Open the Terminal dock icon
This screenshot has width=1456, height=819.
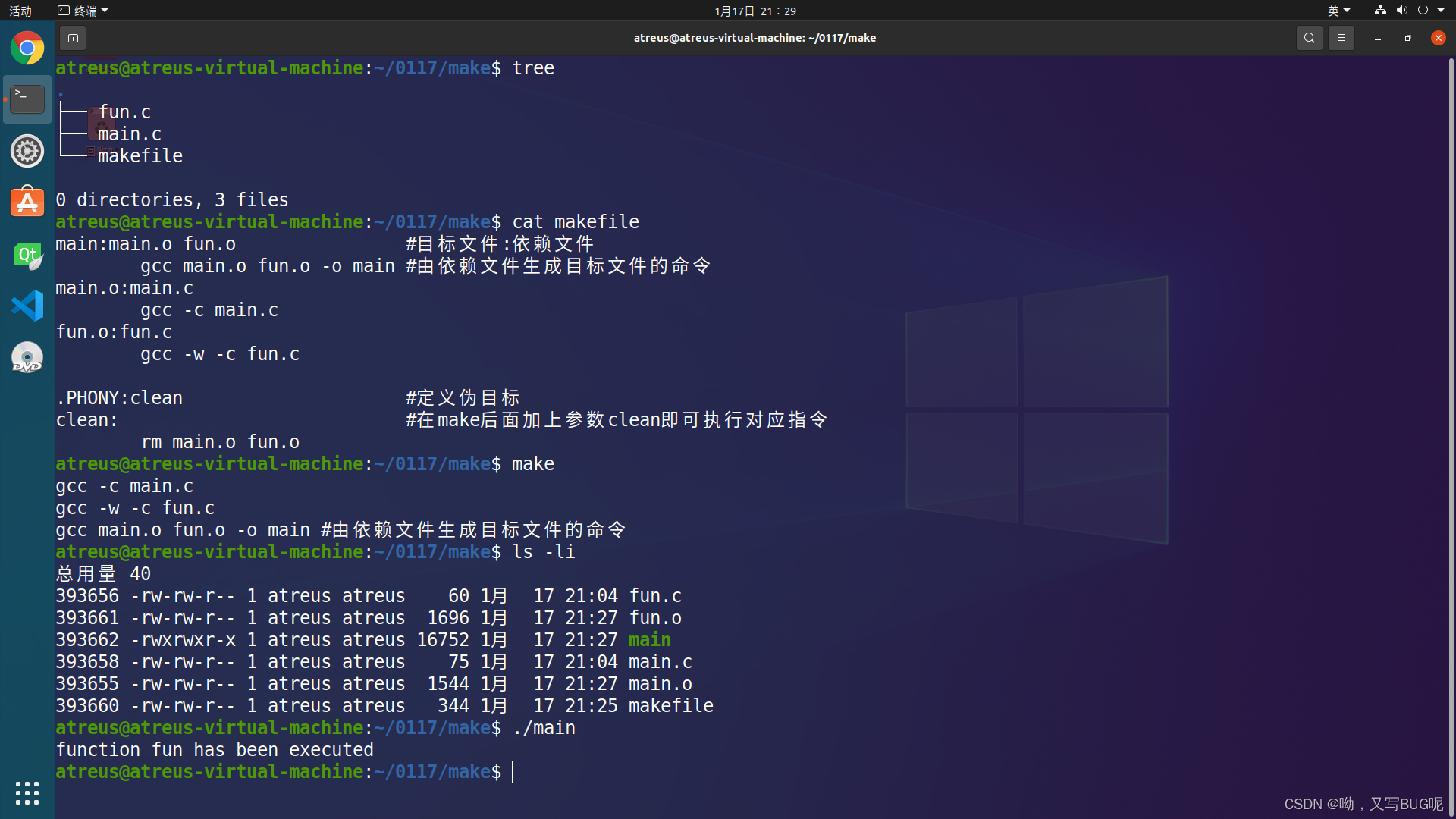click(27, 99)
